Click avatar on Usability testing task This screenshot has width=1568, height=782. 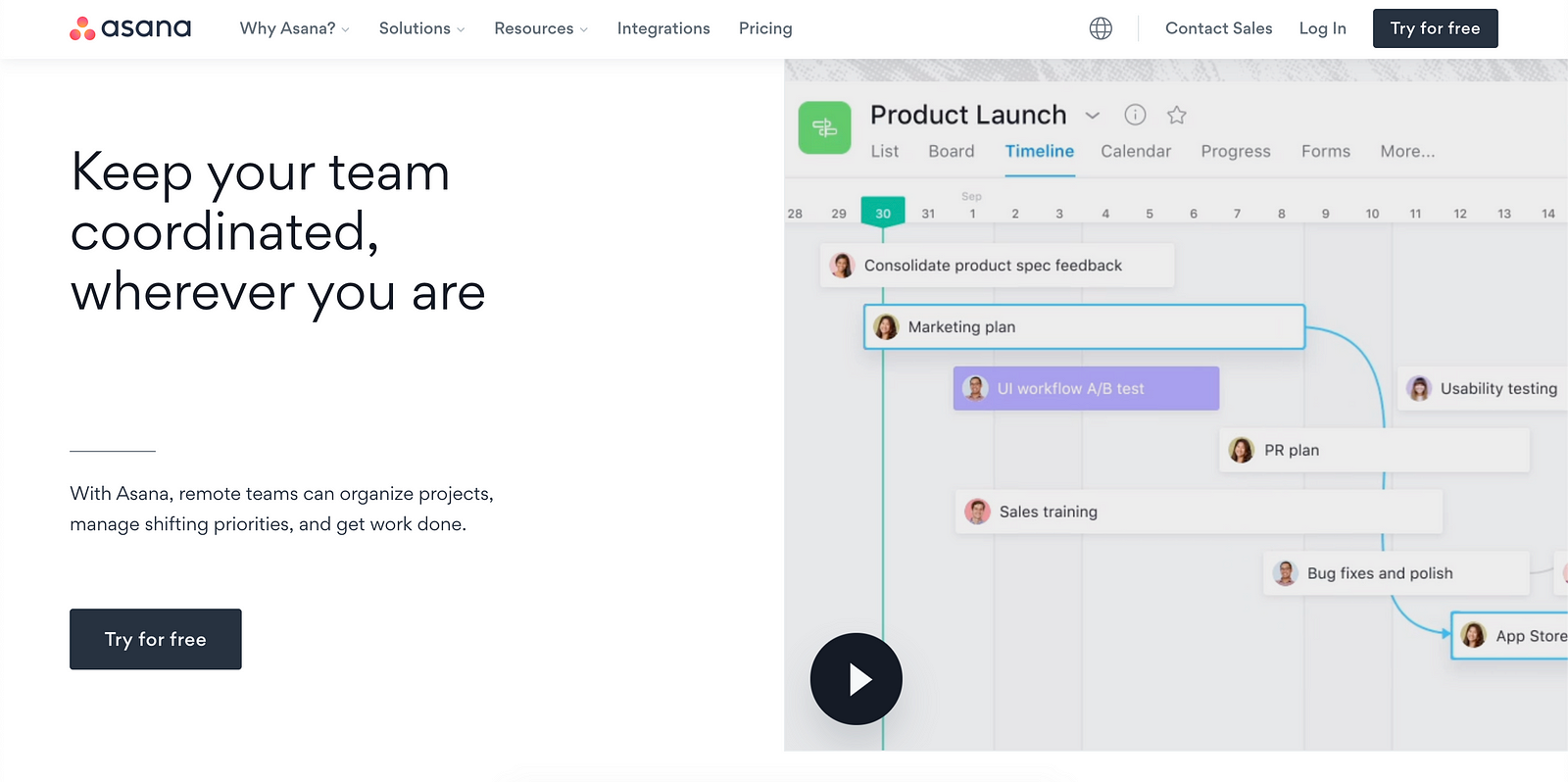1418,388
